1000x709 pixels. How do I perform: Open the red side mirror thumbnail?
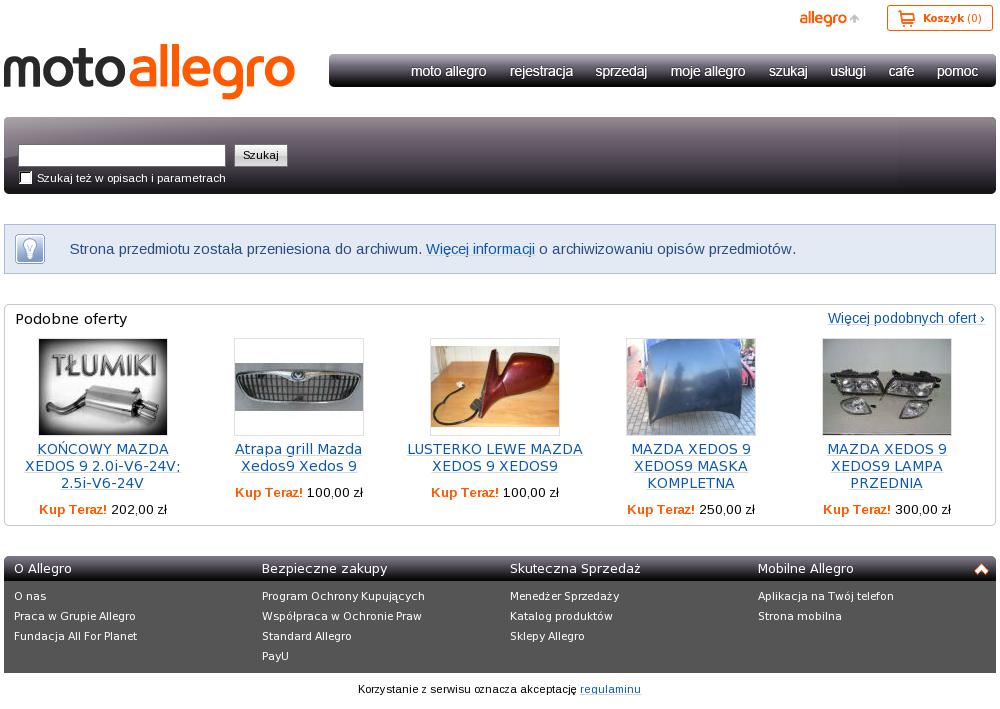point(495,387)
